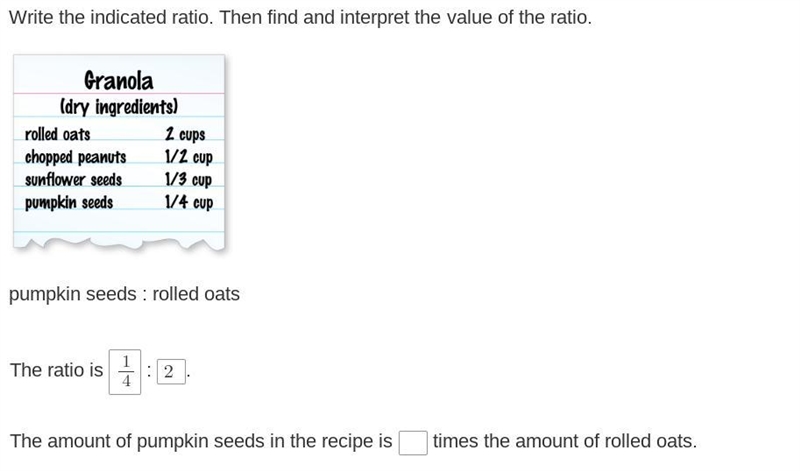The image size is (800, 471).
Task: Click the "1/4 cup" amount
Action: tap(188, 202)
